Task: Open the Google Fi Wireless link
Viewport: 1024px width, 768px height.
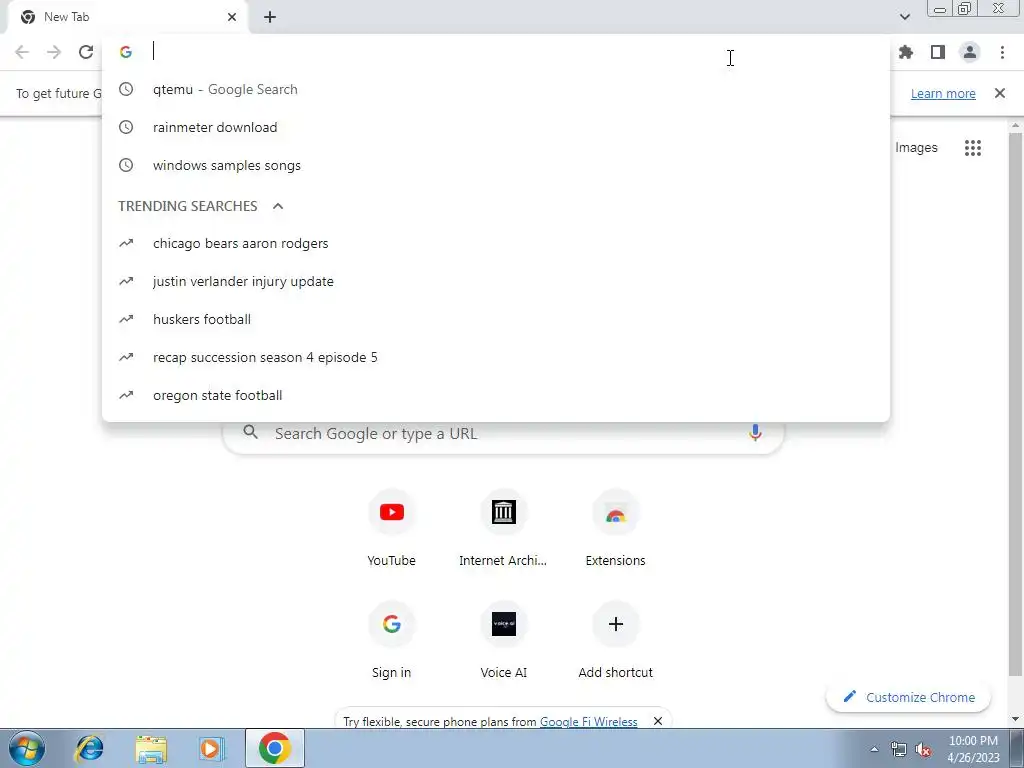Action: 588,722
